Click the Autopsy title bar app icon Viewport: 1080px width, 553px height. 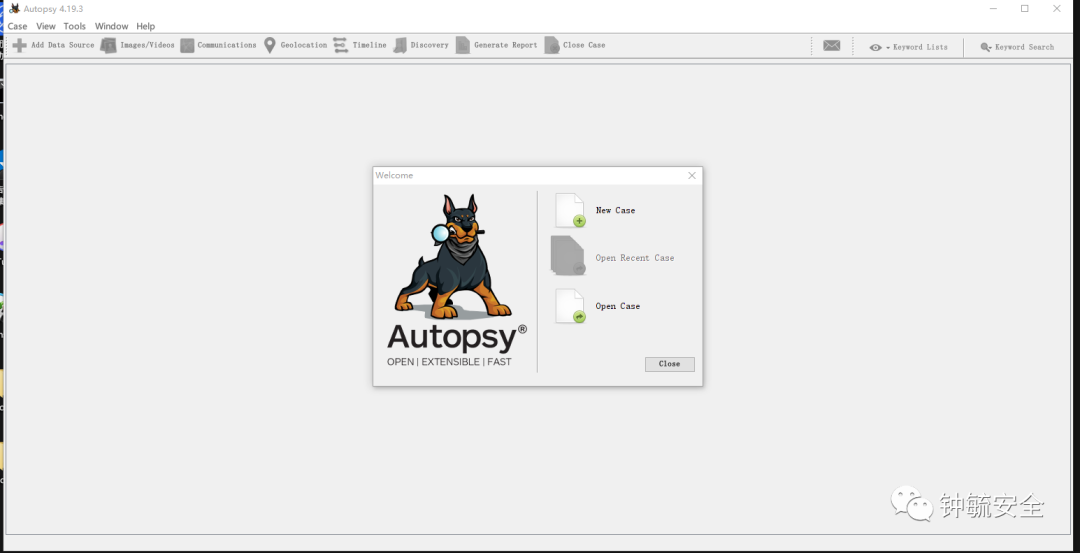point(14,8)
